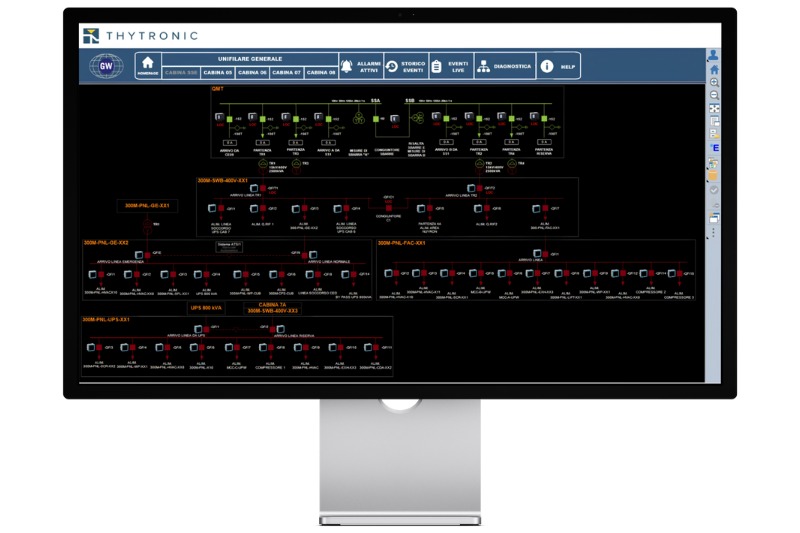Click the QMT panel title

tap(218, 89)
